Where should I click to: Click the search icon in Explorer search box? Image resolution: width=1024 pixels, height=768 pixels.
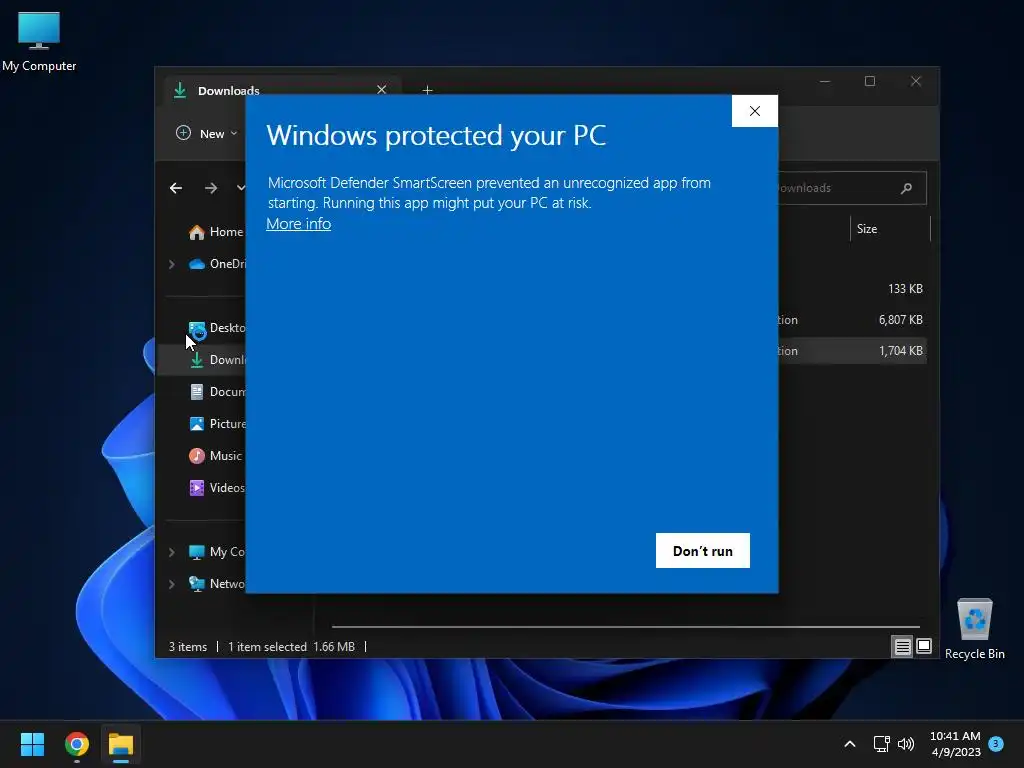[x=906, y=188]
